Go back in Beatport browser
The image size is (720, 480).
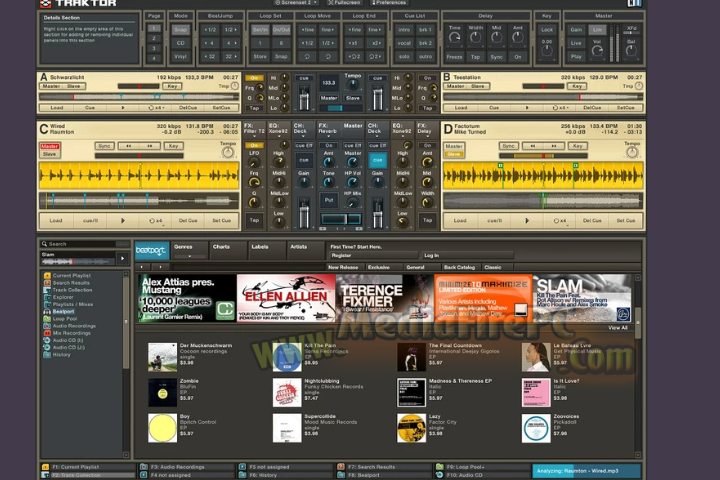pos(142,267)
